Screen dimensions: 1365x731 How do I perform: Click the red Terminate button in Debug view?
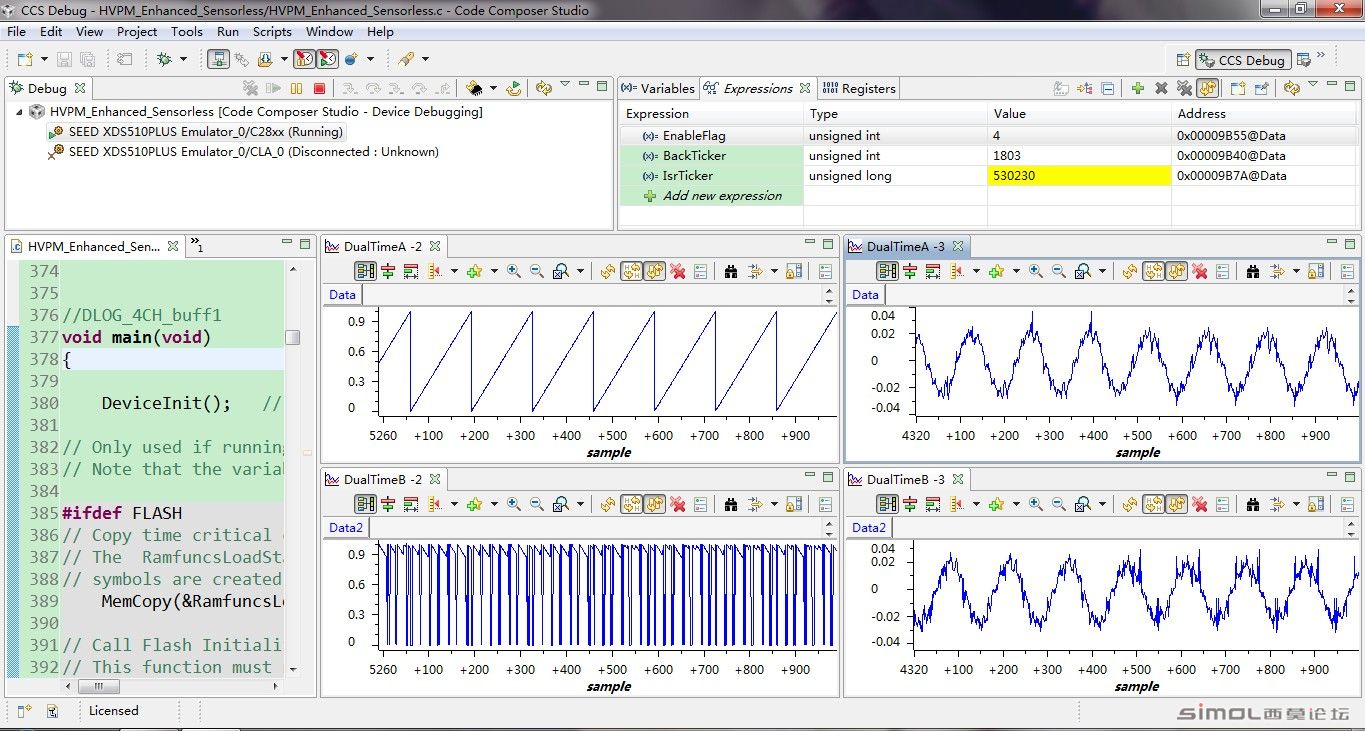pyautogui.click(x=320, y=88)
